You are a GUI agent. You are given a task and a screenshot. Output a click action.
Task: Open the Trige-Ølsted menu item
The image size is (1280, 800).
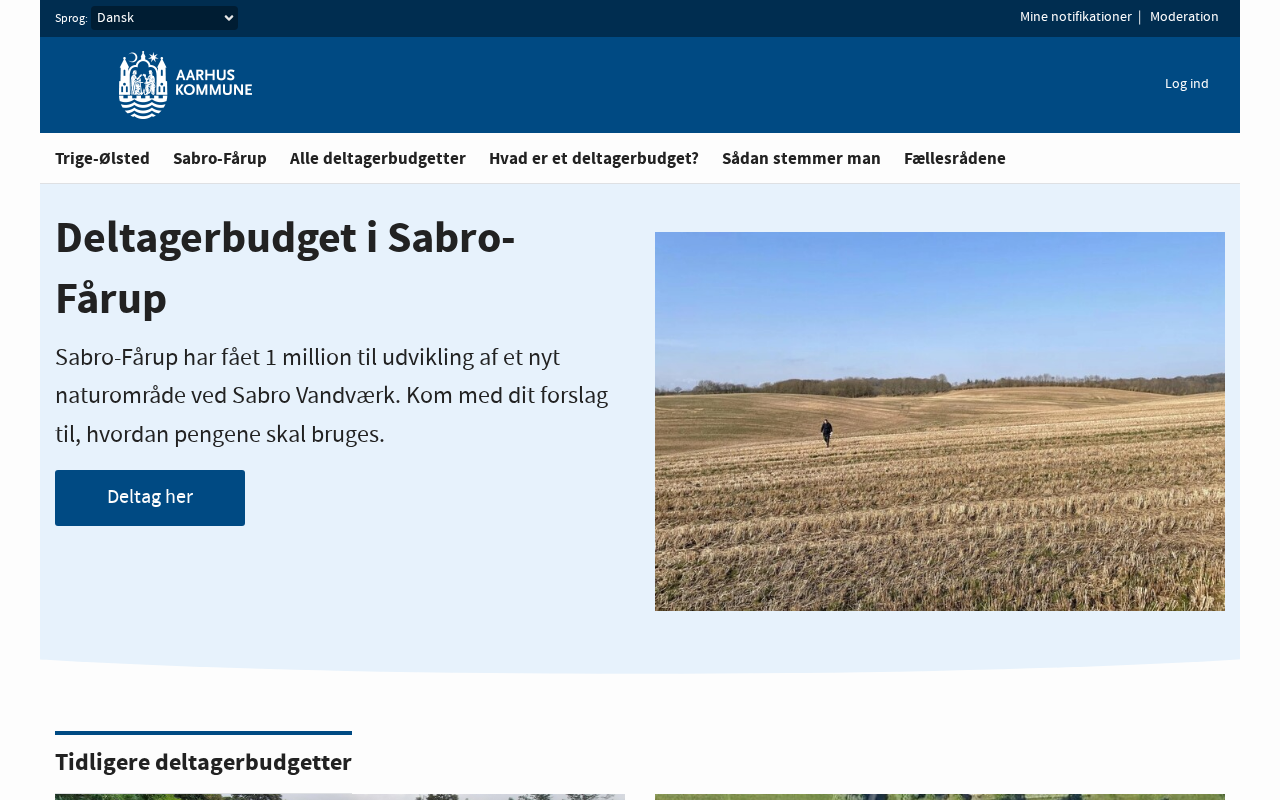point(102,158)
